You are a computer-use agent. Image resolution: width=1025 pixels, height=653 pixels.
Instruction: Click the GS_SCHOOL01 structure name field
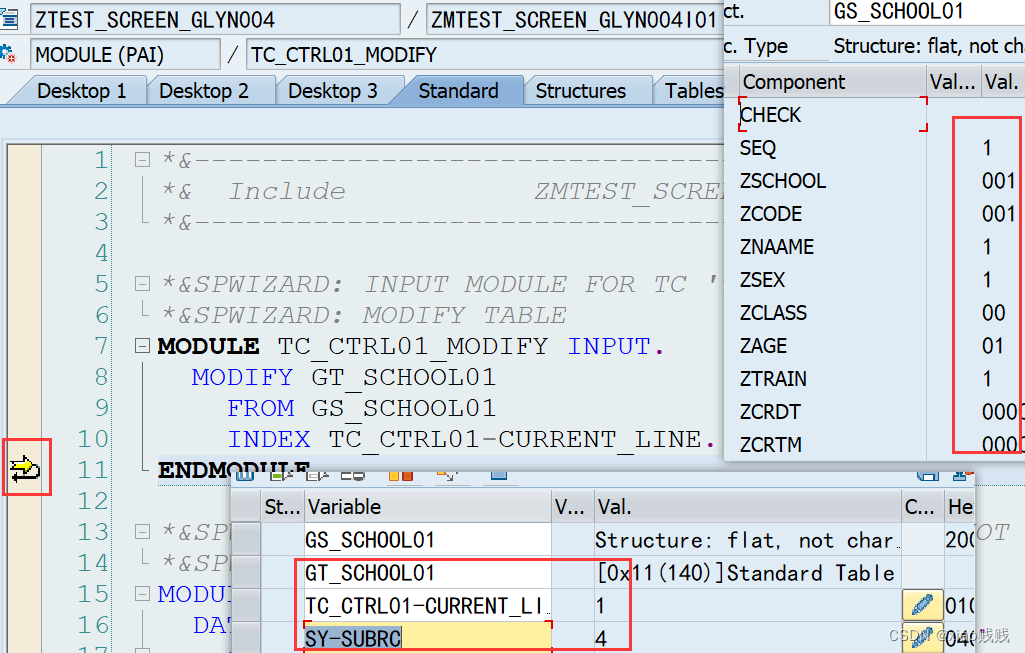coord(927,11)
